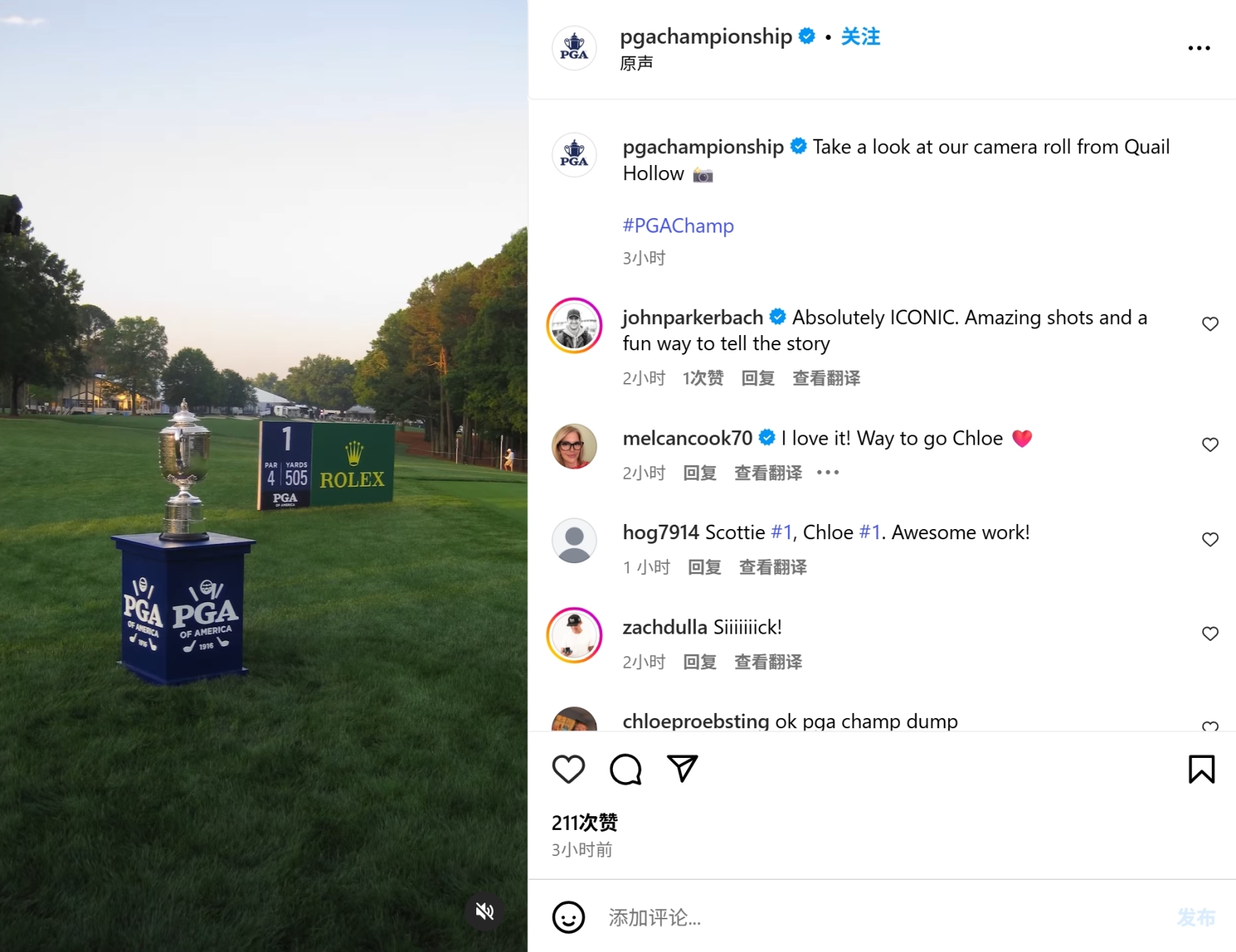Open the #PGAChamp hashtag link
The width and height of the screenshot is (1236, 952).
(x=678, y=225)
